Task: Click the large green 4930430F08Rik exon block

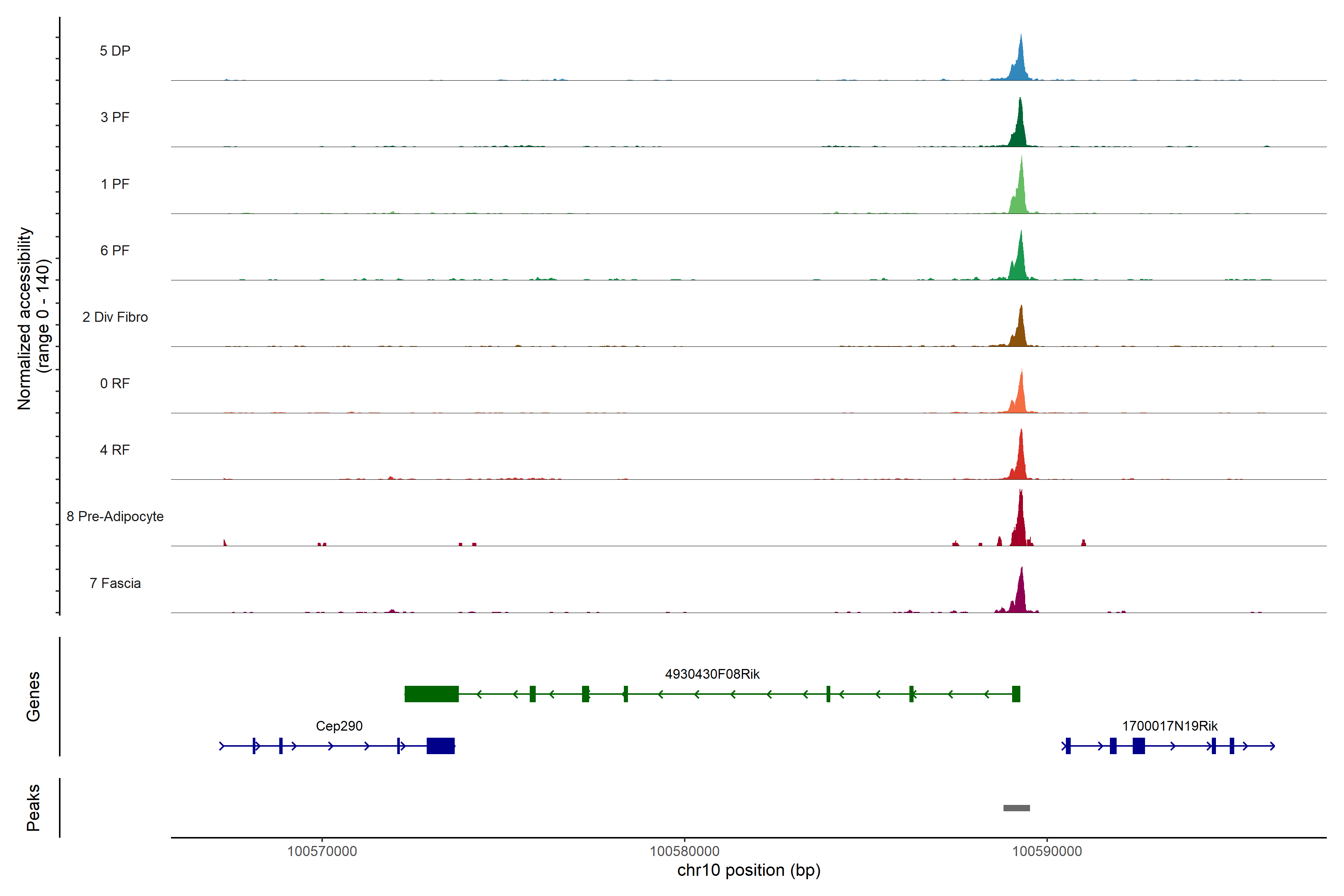Action: click(432, 694)
